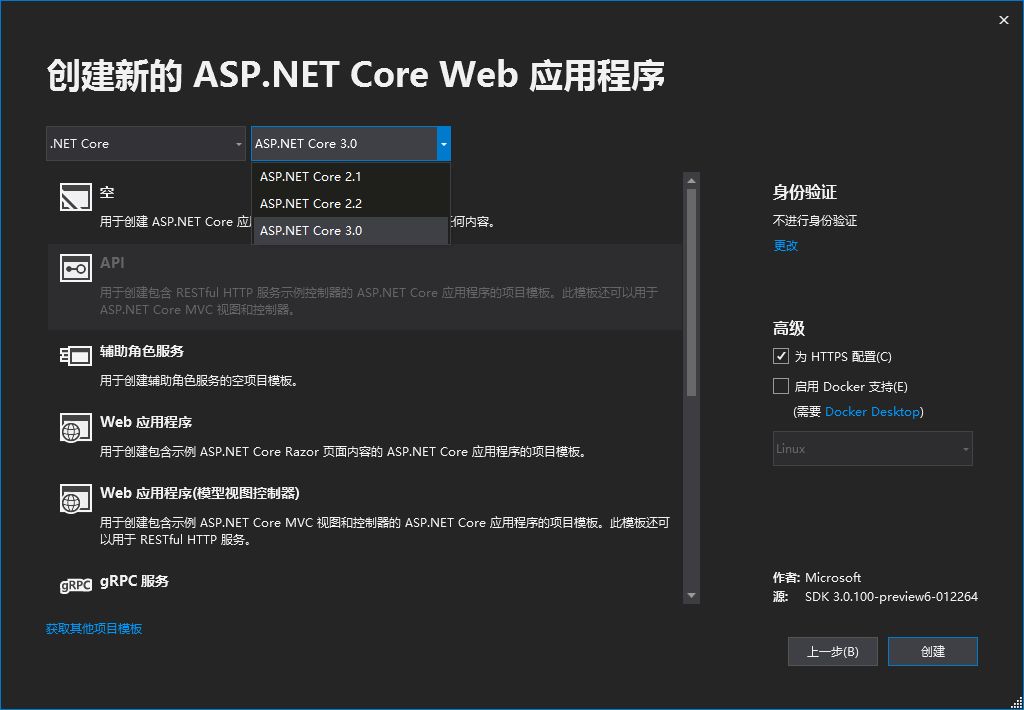Click the Web 应用程序 template globe icon

[x=75, y=426]
